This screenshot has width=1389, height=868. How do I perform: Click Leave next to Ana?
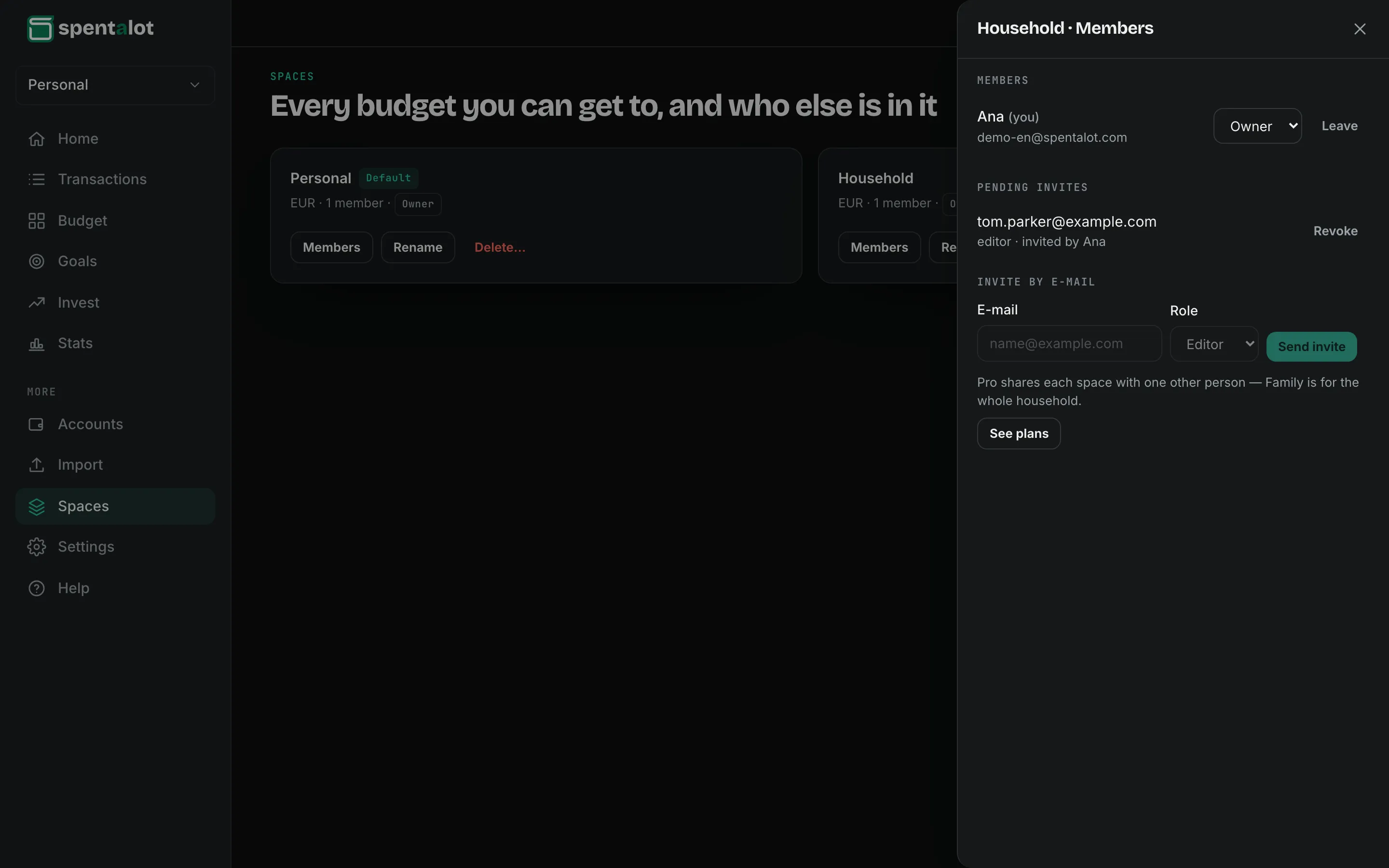[1340, 126]
